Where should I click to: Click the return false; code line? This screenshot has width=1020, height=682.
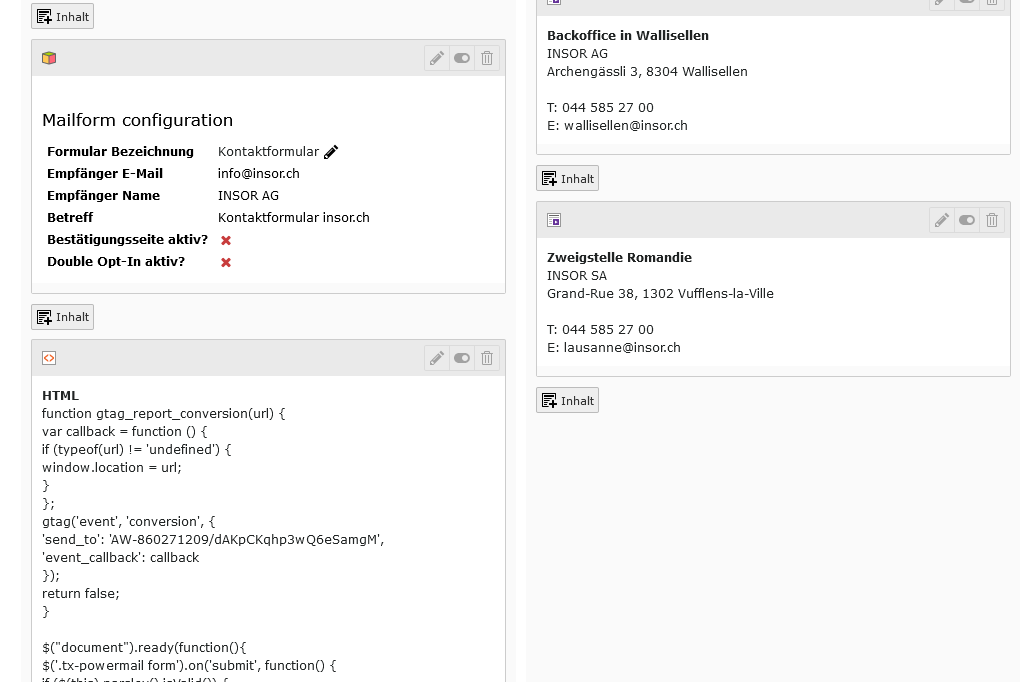point(81,593)
